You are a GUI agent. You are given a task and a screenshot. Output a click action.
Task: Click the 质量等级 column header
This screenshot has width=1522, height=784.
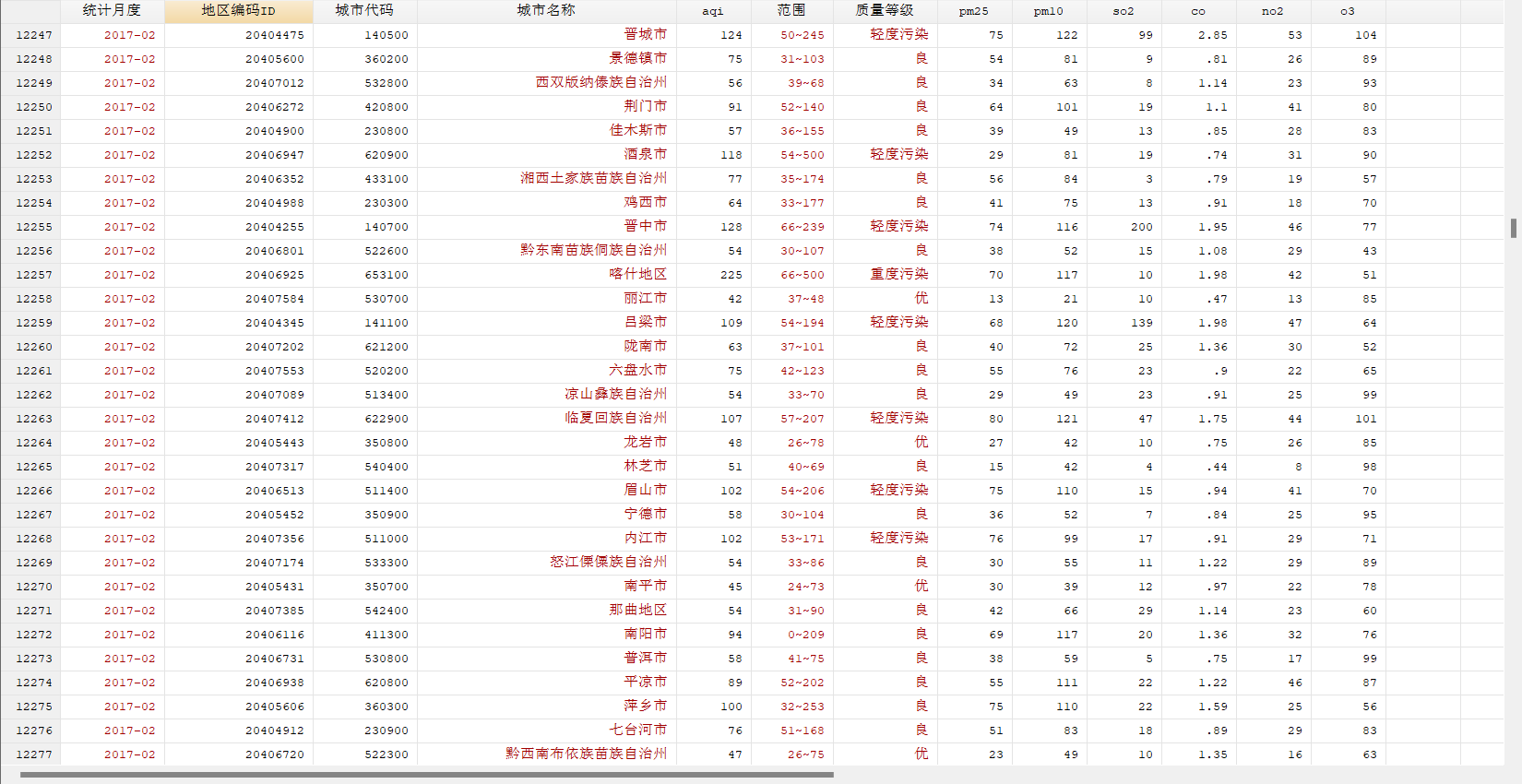point(885,11)
